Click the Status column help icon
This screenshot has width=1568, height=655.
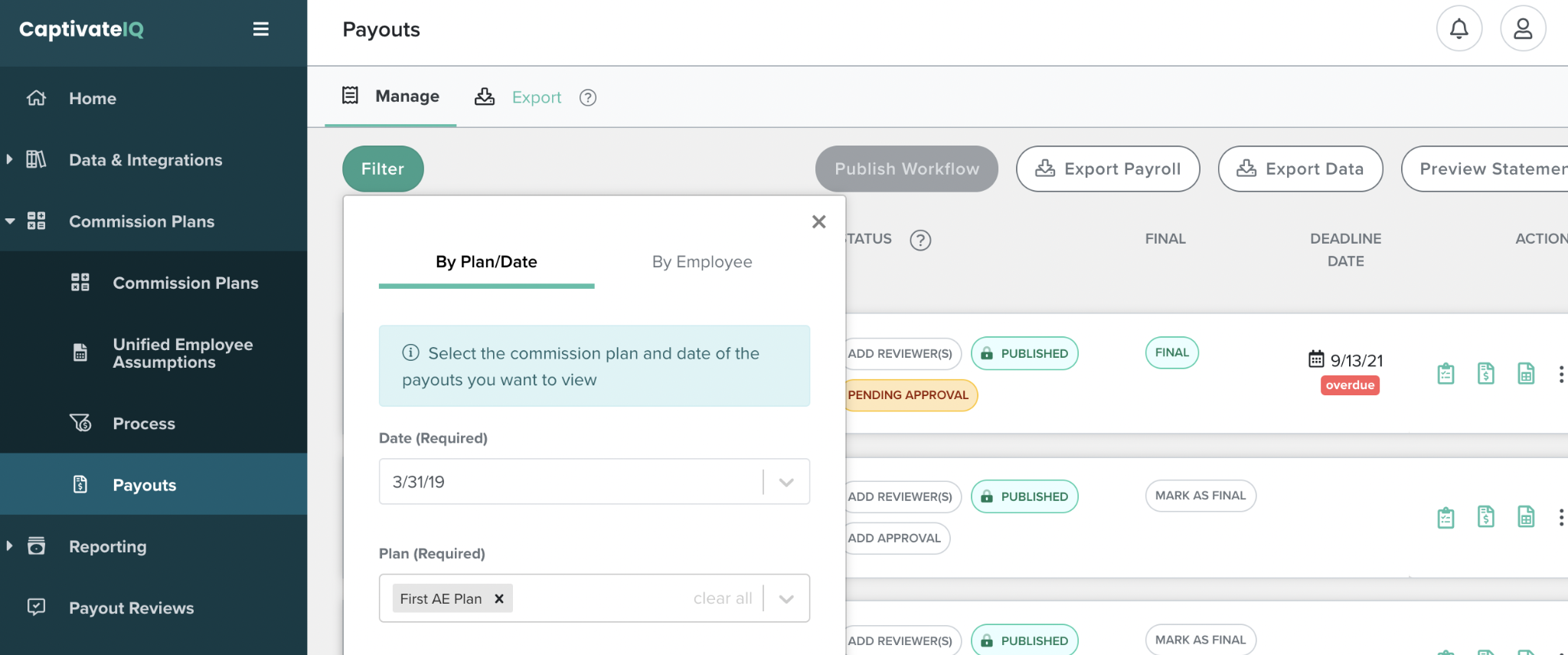click(x=920, y=240)
